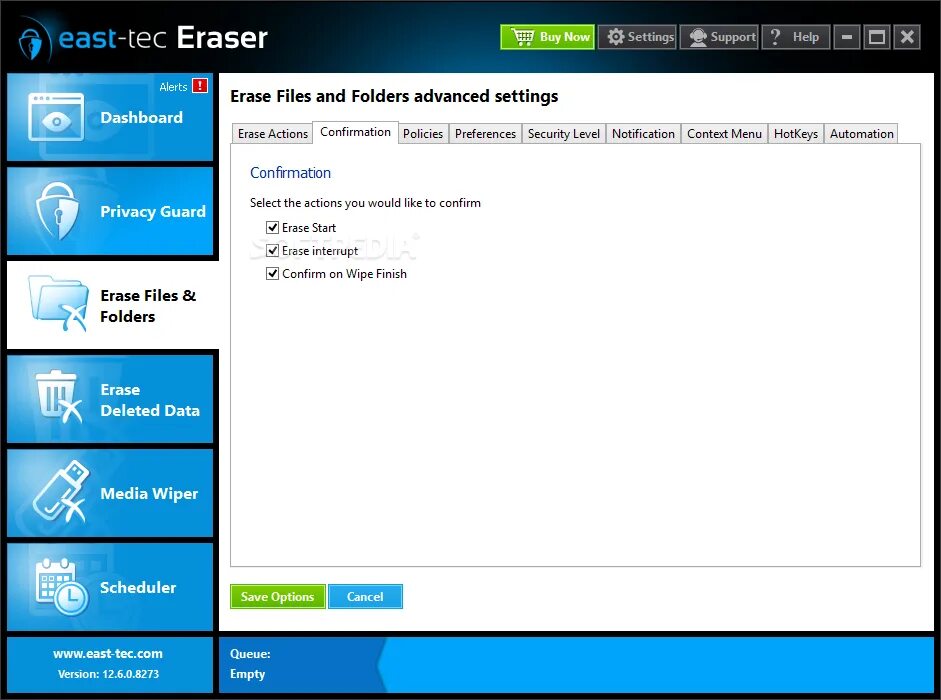Select Erase Files & Folders label
This screenshot has width=941, height=700.
(148, 306)
